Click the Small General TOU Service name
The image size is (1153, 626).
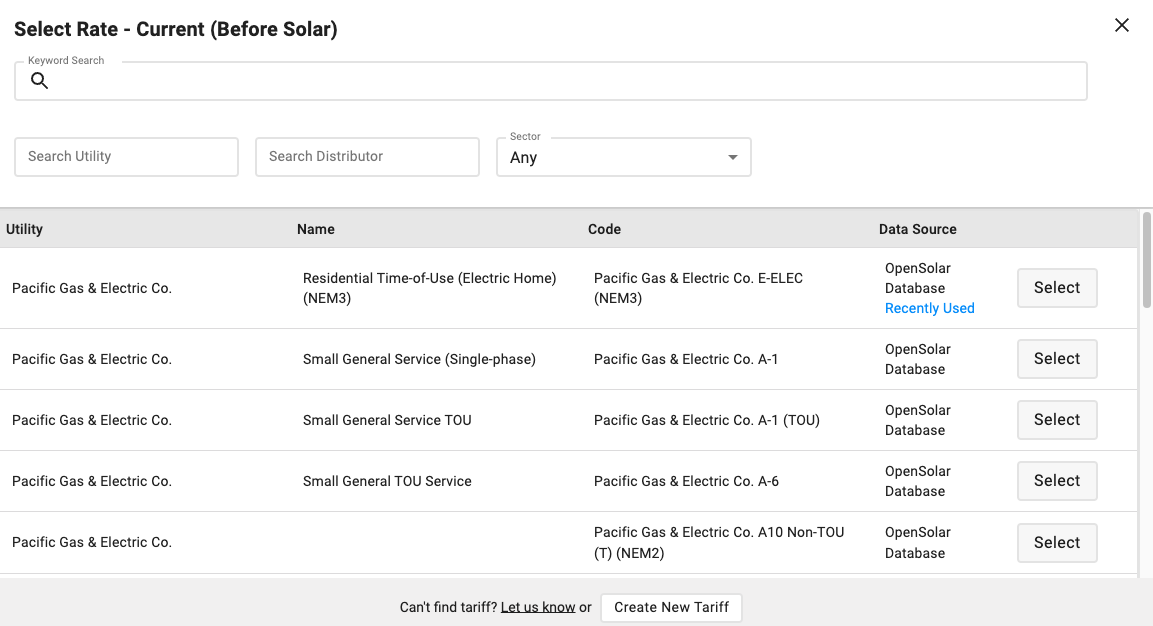coord(387,481)
